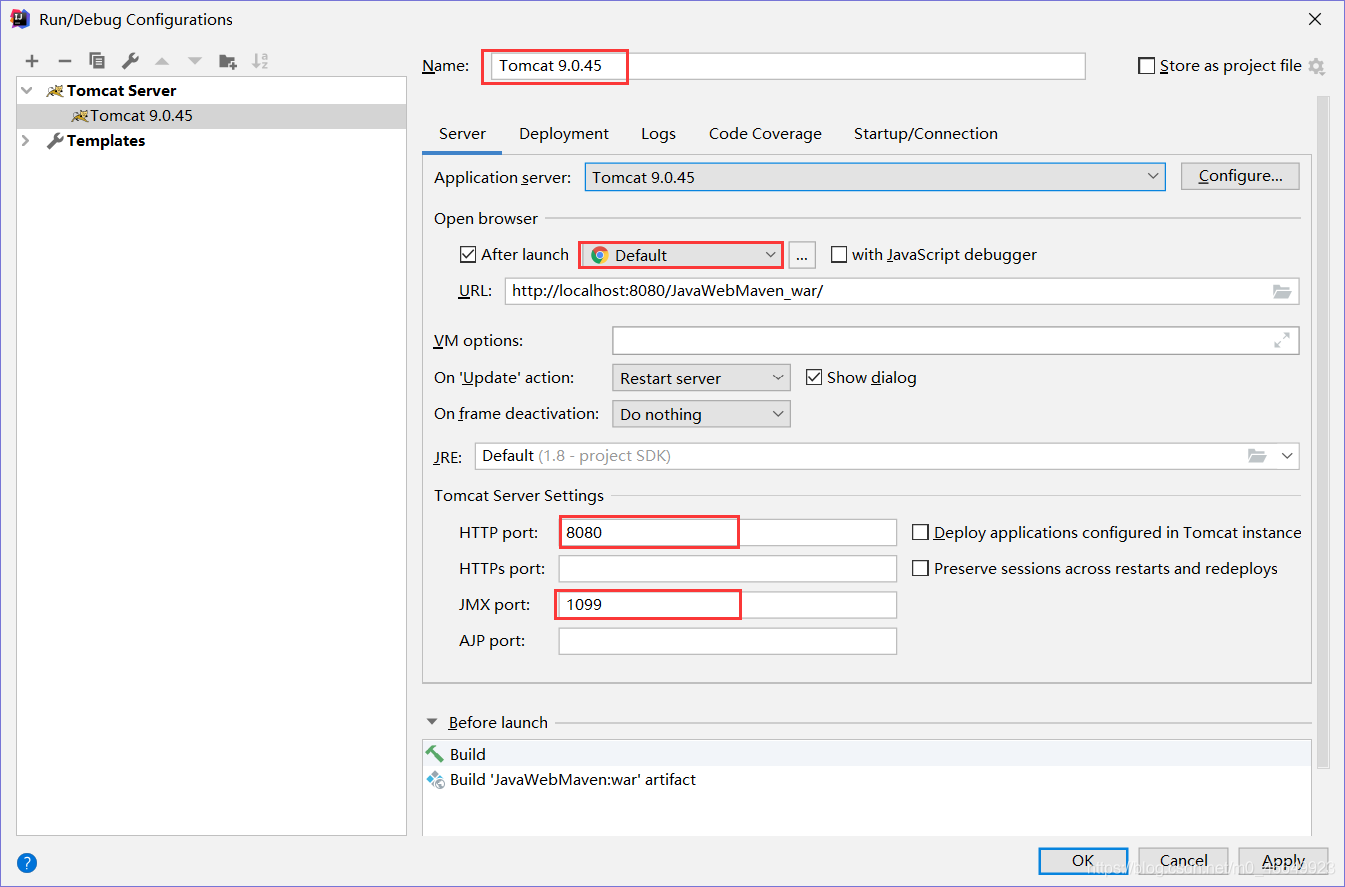Open the On 'Update' action dropdown

[x=700, y=378]
